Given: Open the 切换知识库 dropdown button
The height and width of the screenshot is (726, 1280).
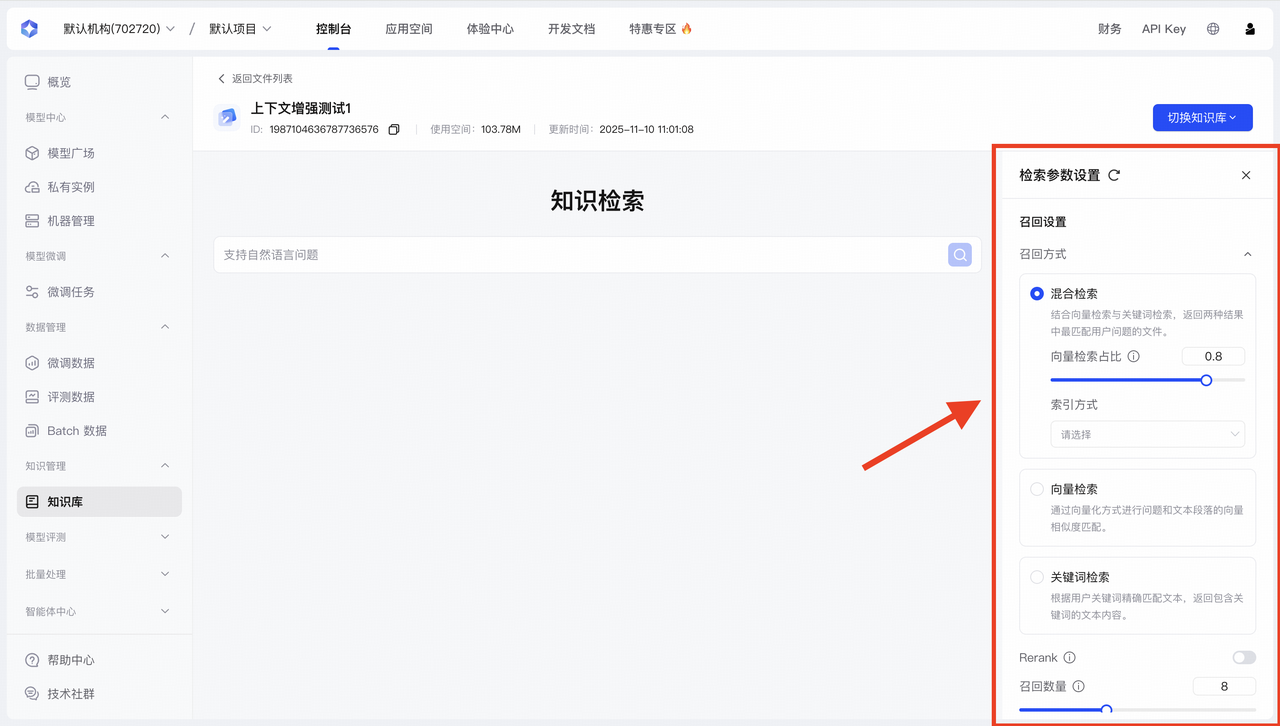Looking at the screenshot, I should [1201, 117].
